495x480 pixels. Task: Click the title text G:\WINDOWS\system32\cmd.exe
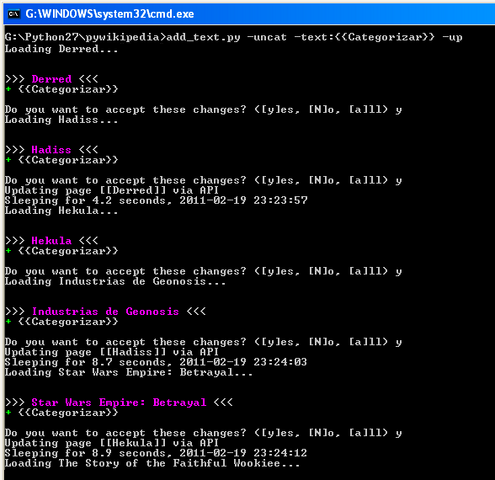pyautogui.click(x=110, y=14)
